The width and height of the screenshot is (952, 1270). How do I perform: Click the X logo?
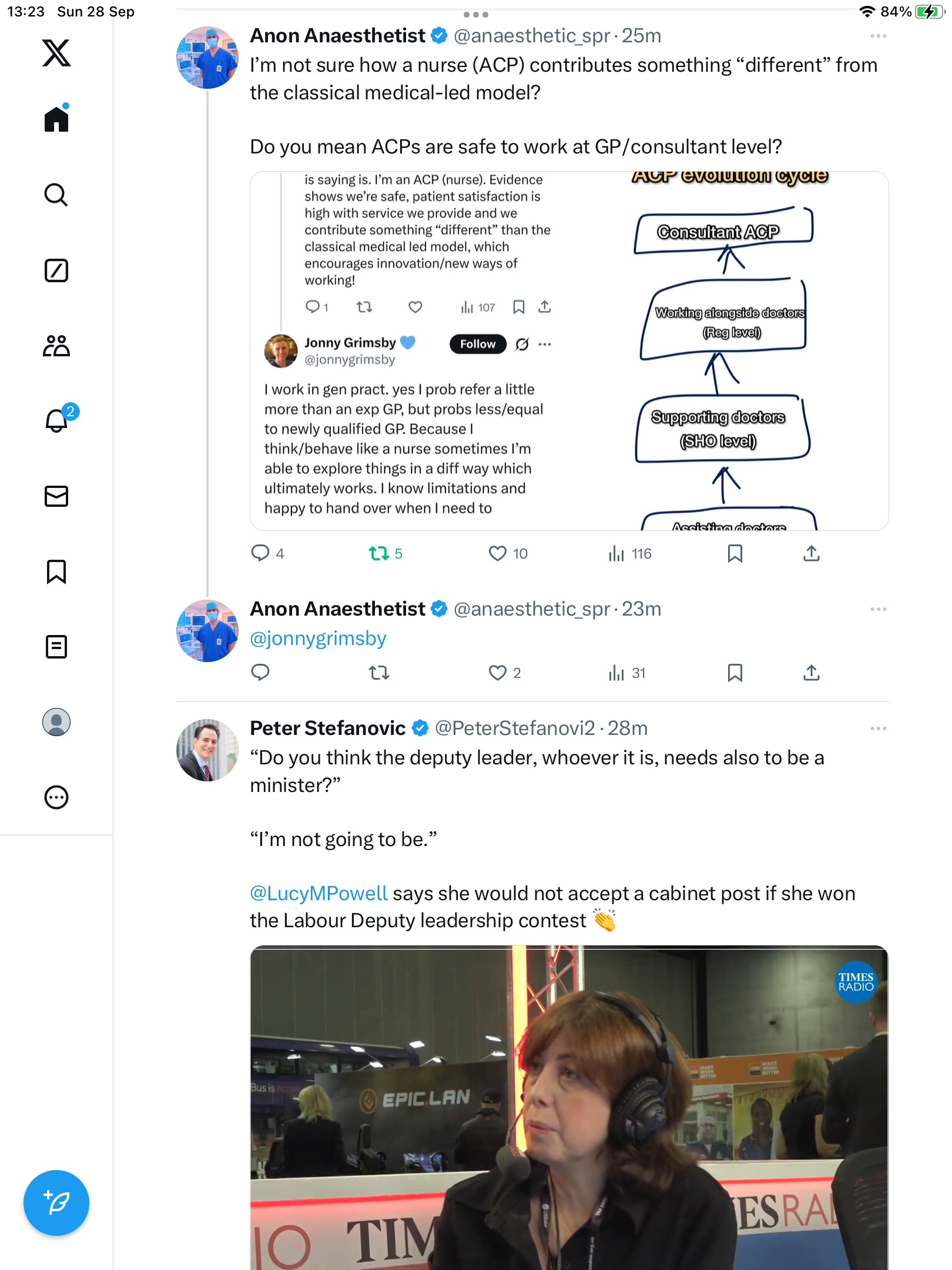point(56,53)
